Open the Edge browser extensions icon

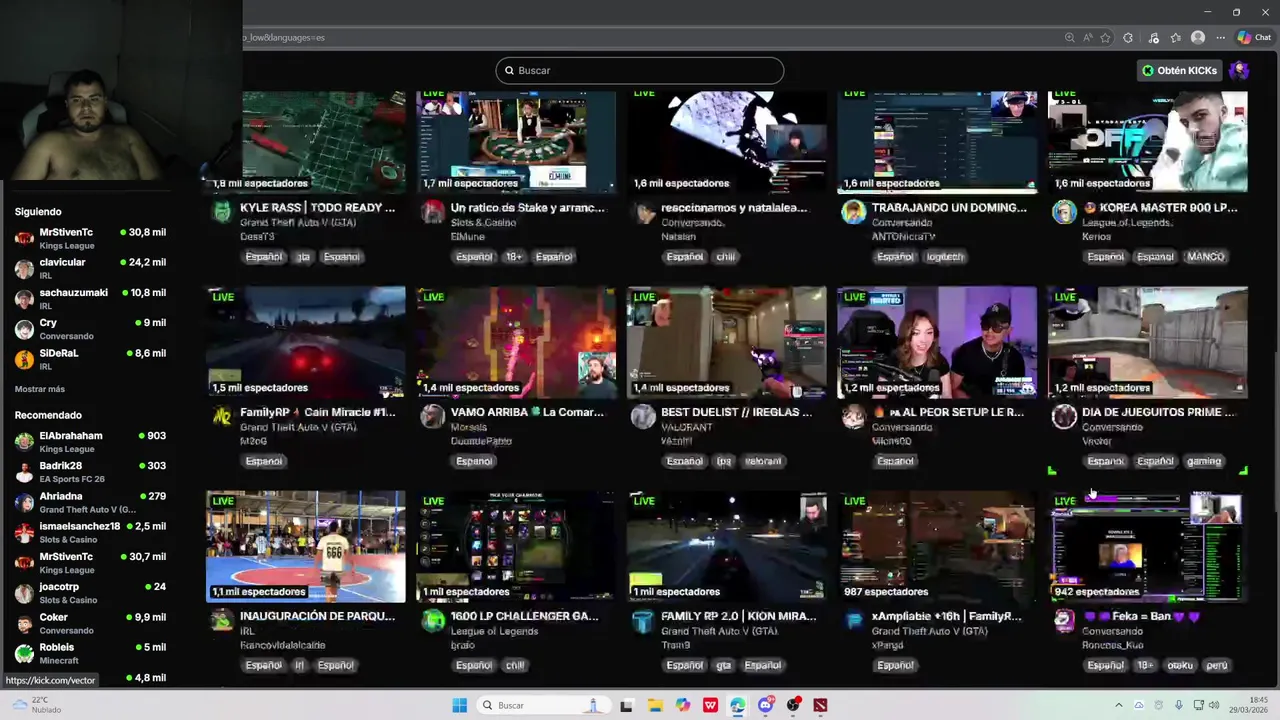point(1128,37)
